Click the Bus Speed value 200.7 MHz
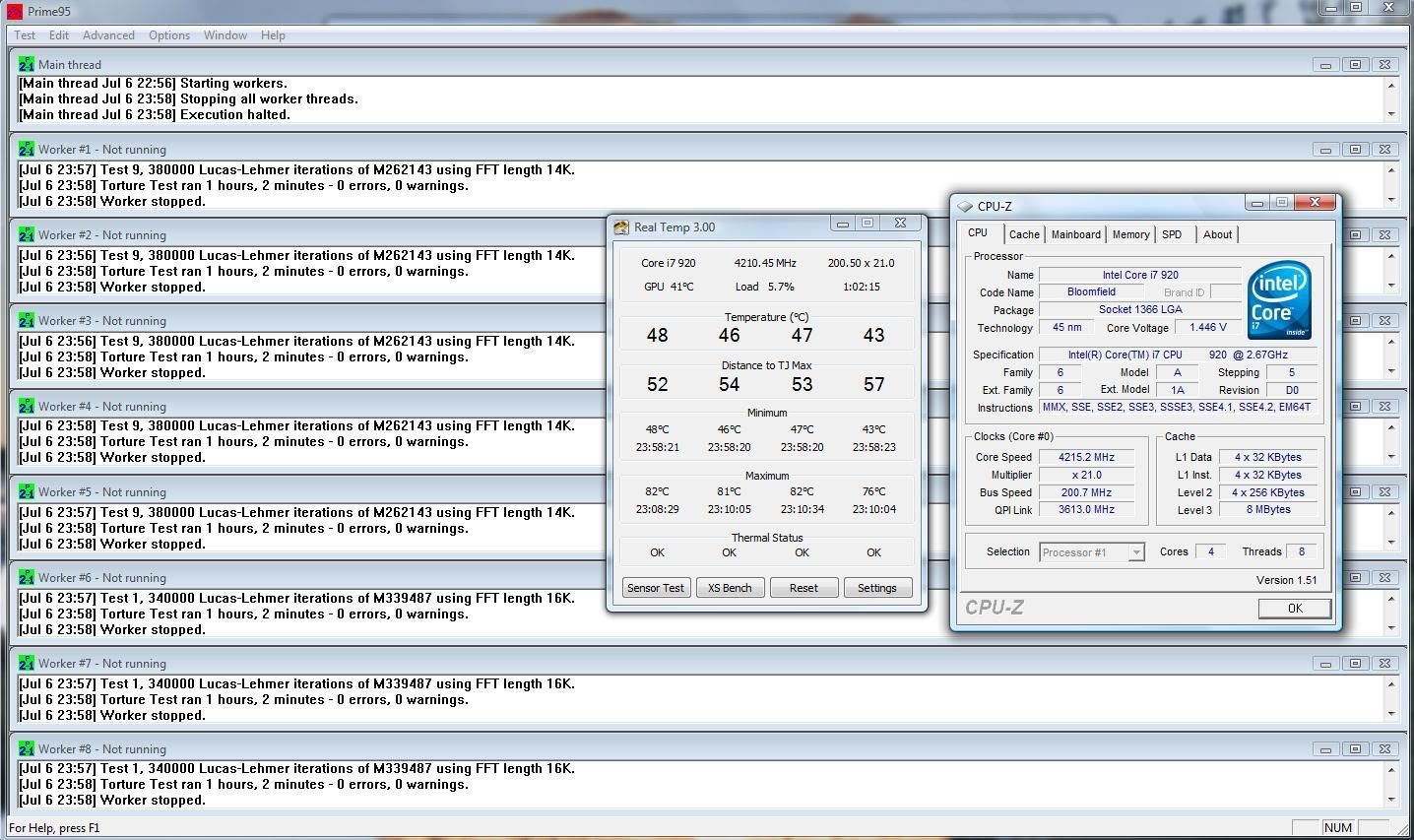The height and width of the screenshot is (840, 1414). [x=1086, y=492]
